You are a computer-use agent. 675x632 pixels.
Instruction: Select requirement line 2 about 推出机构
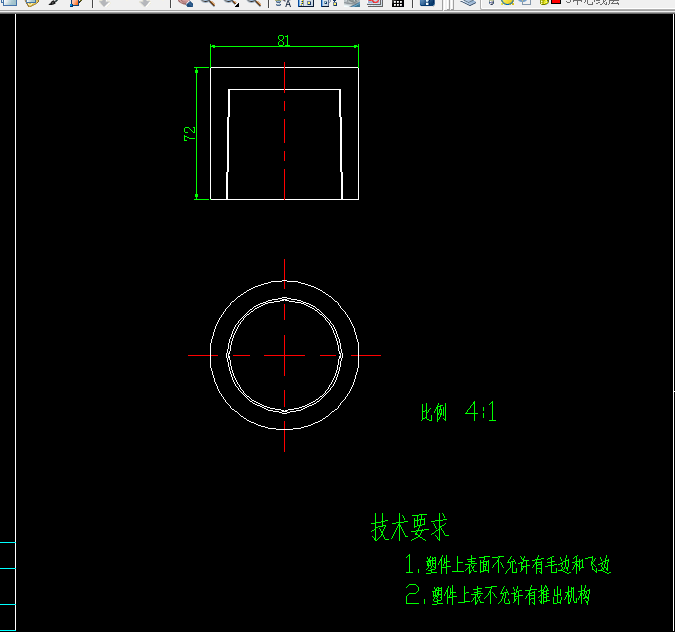click(x=498, y=595)
